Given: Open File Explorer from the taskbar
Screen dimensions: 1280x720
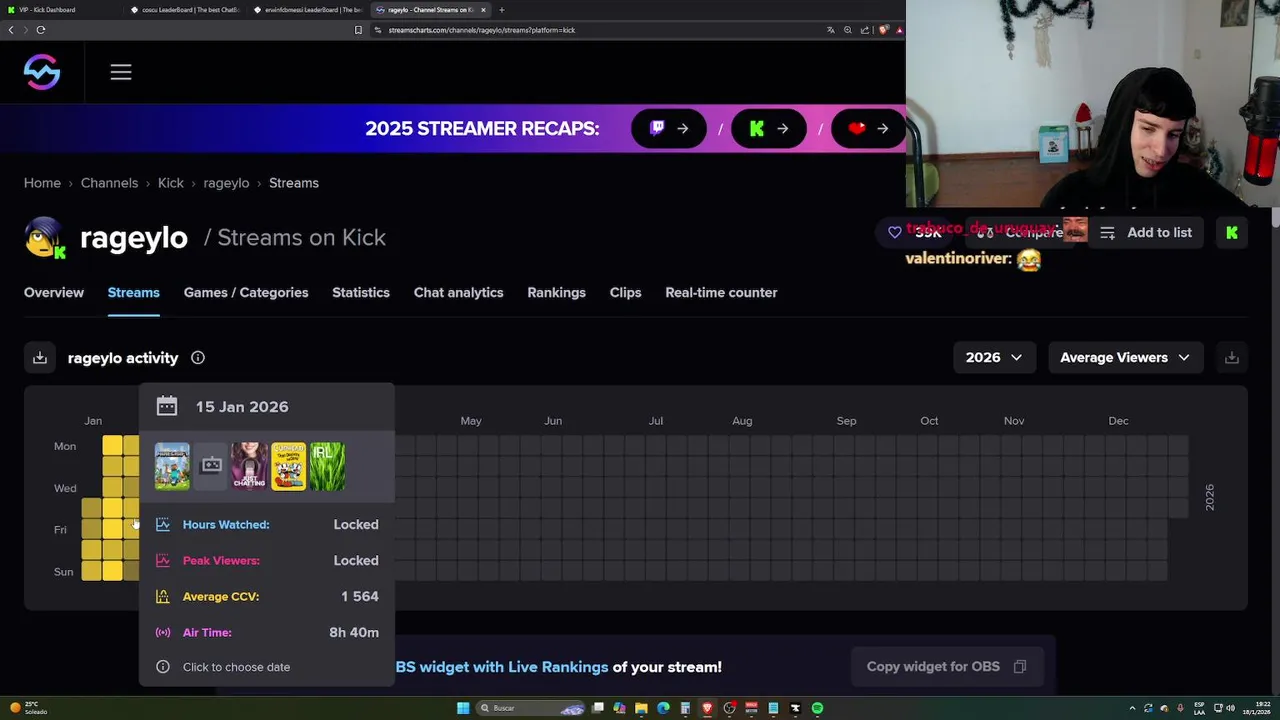Looking at the screenshot, I should 641,708.
